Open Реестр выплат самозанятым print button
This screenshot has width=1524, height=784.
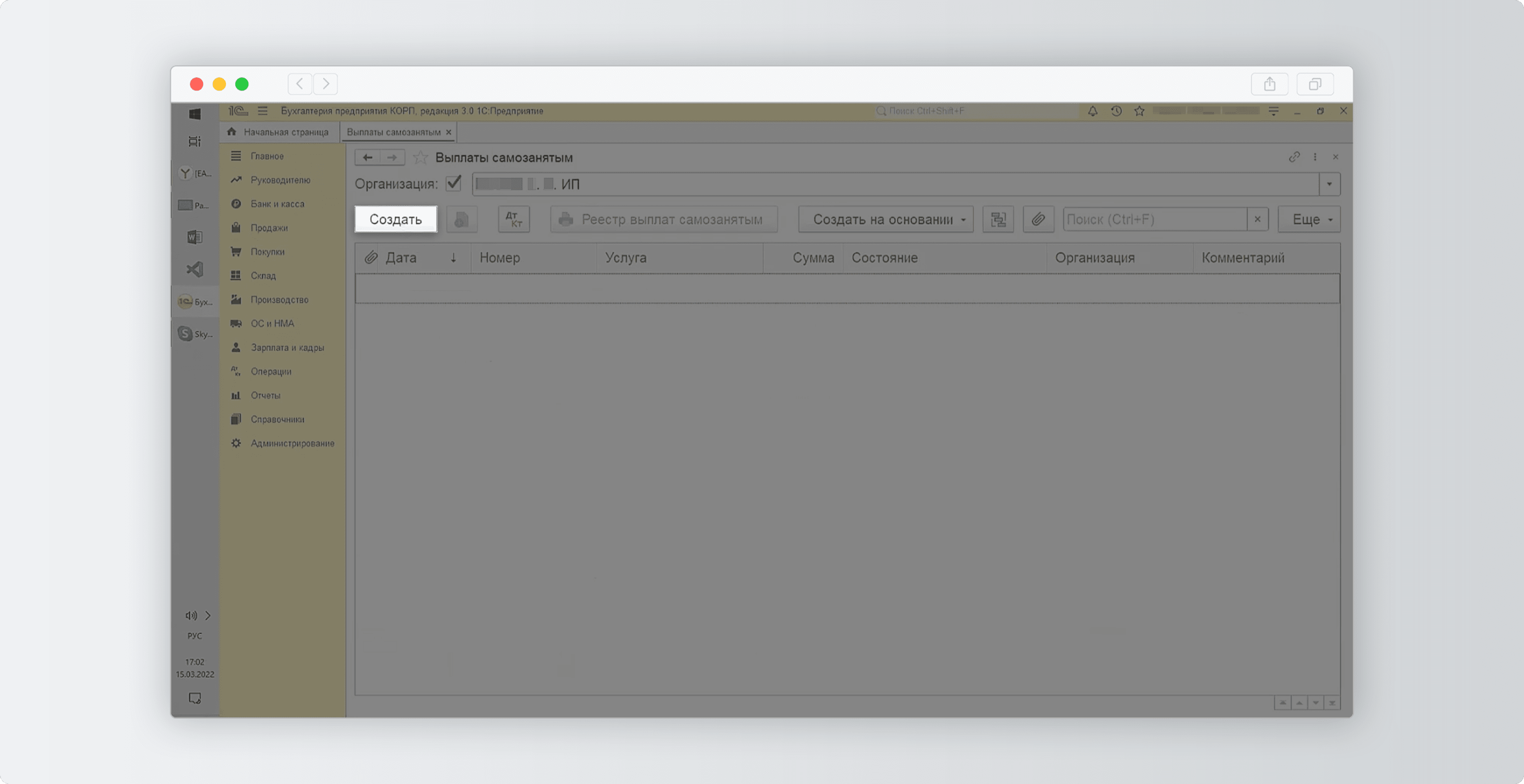(x=663, y=219)
